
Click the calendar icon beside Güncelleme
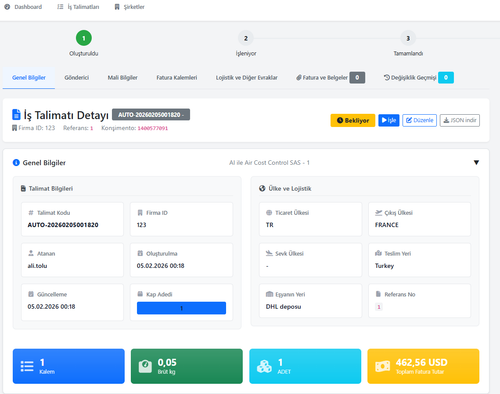pos(31,294)
